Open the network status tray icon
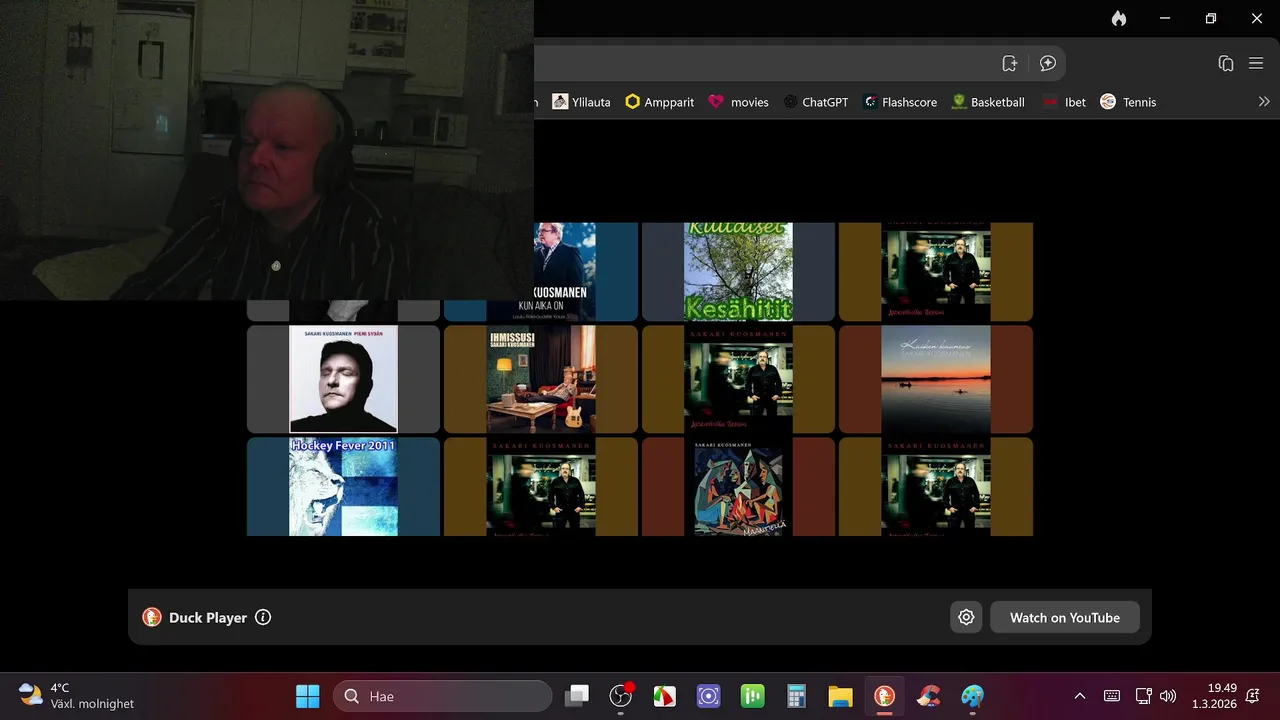The image size is (1280, 720). point(1144,696)
